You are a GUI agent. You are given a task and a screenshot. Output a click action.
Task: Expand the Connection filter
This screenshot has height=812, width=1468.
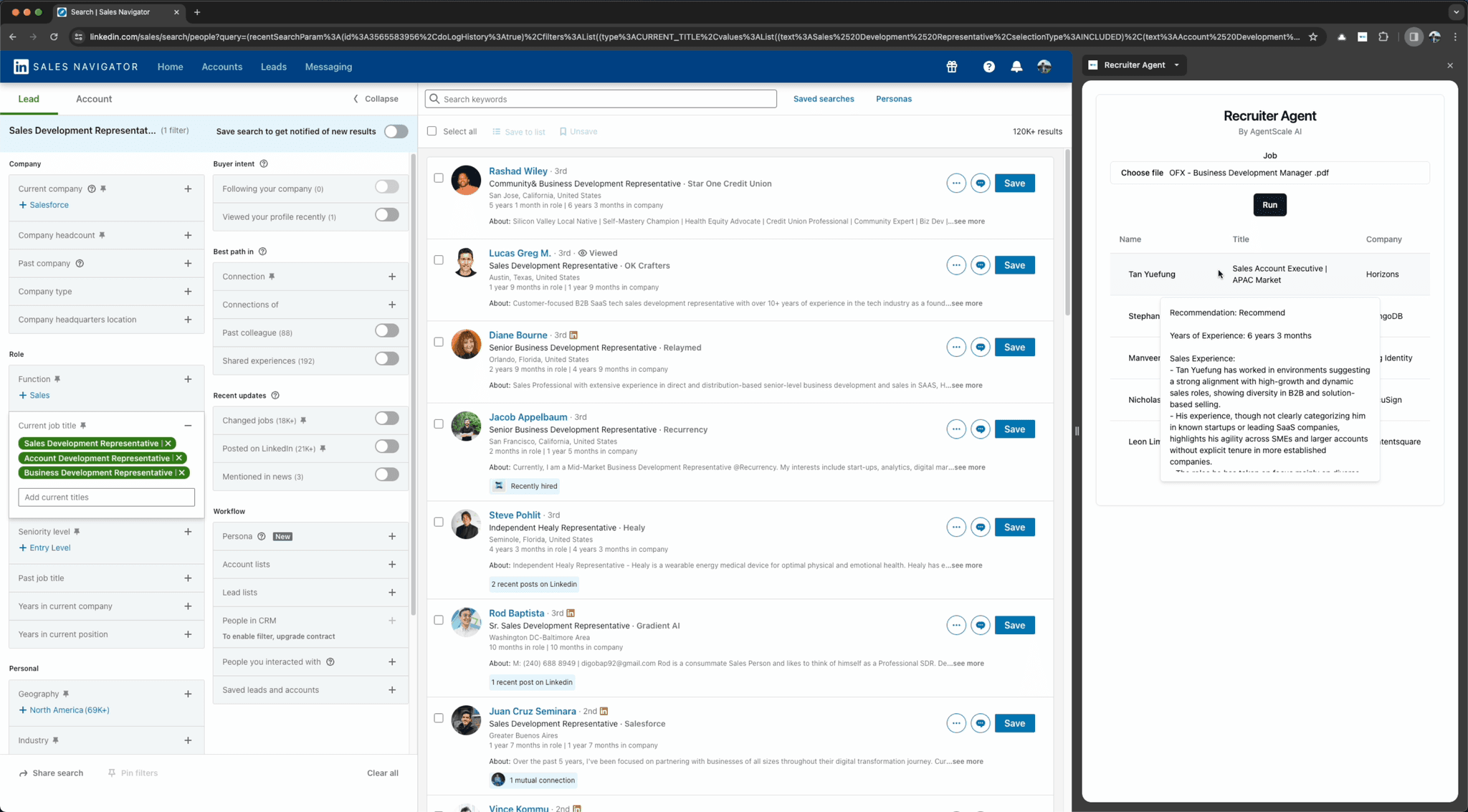coord(392,277)
